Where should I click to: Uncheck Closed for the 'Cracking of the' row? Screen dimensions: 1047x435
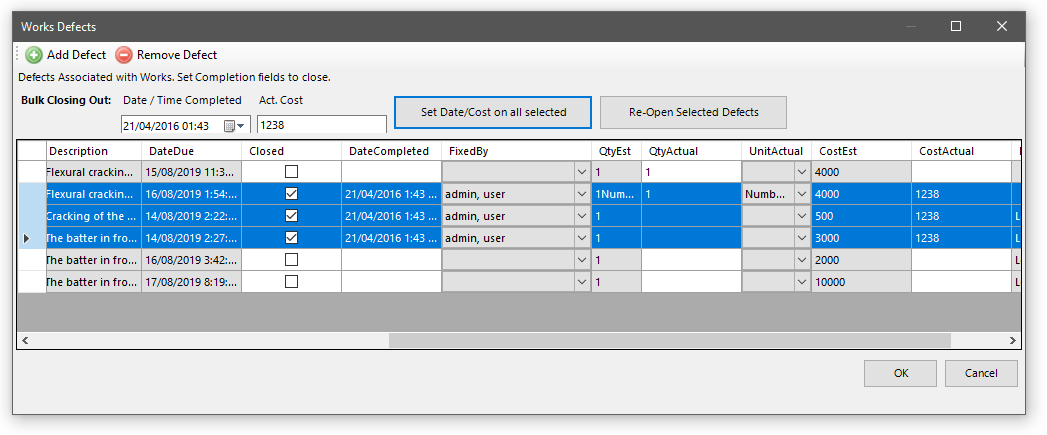291,216
